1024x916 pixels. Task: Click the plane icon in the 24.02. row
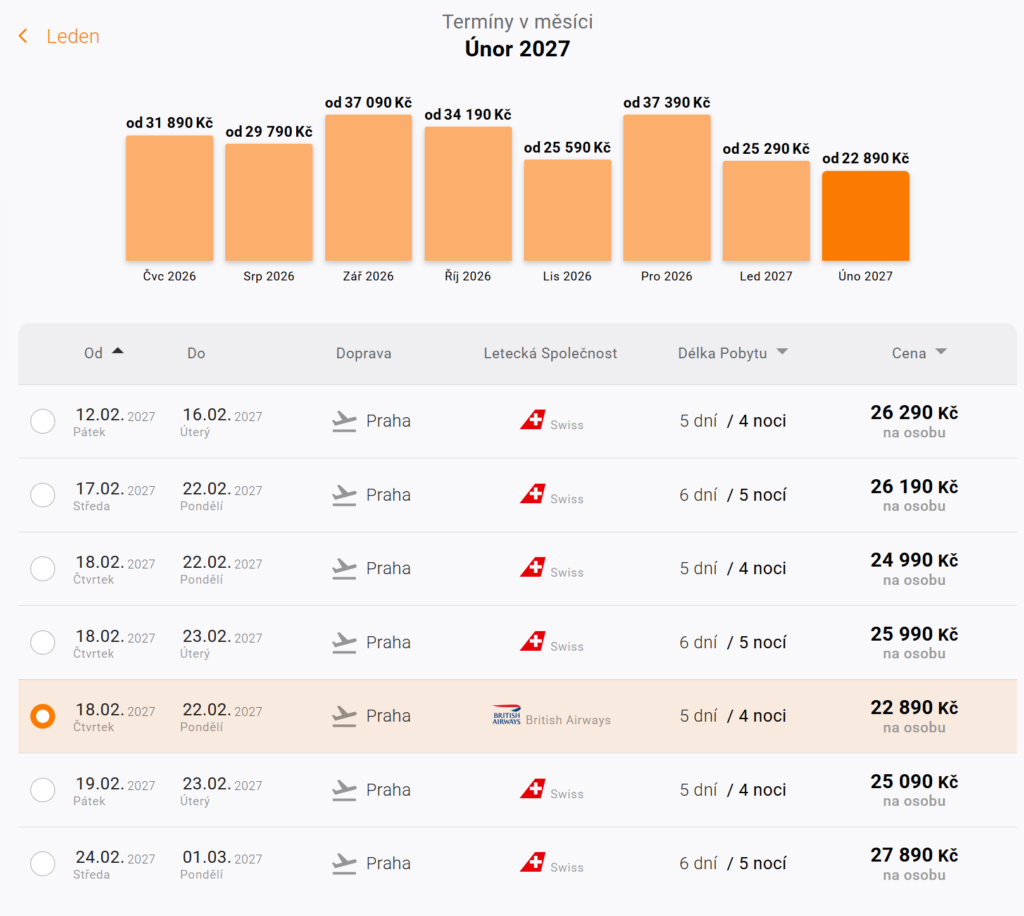(x=344, y=864)
